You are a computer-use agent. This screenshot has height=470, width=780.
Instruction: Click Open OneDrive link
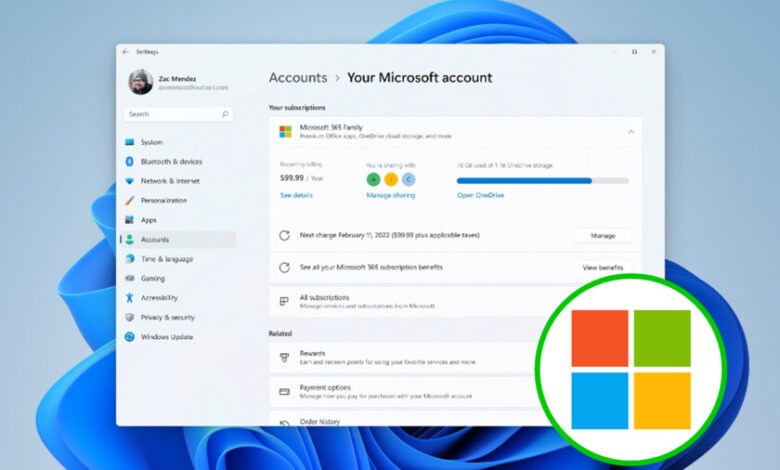tap(481, 195)
